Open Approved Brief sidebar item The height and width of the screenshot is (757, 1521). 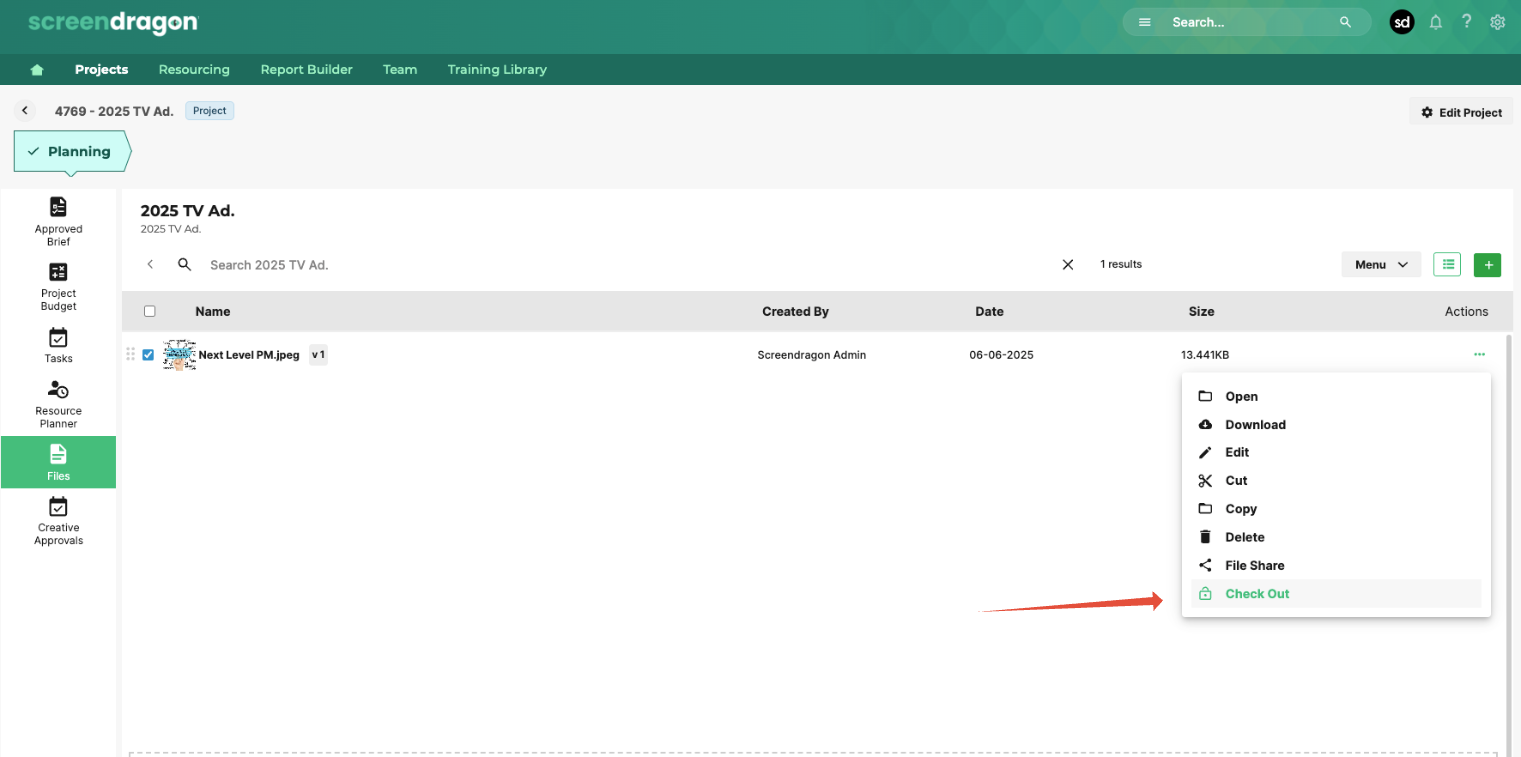point(58,221)
